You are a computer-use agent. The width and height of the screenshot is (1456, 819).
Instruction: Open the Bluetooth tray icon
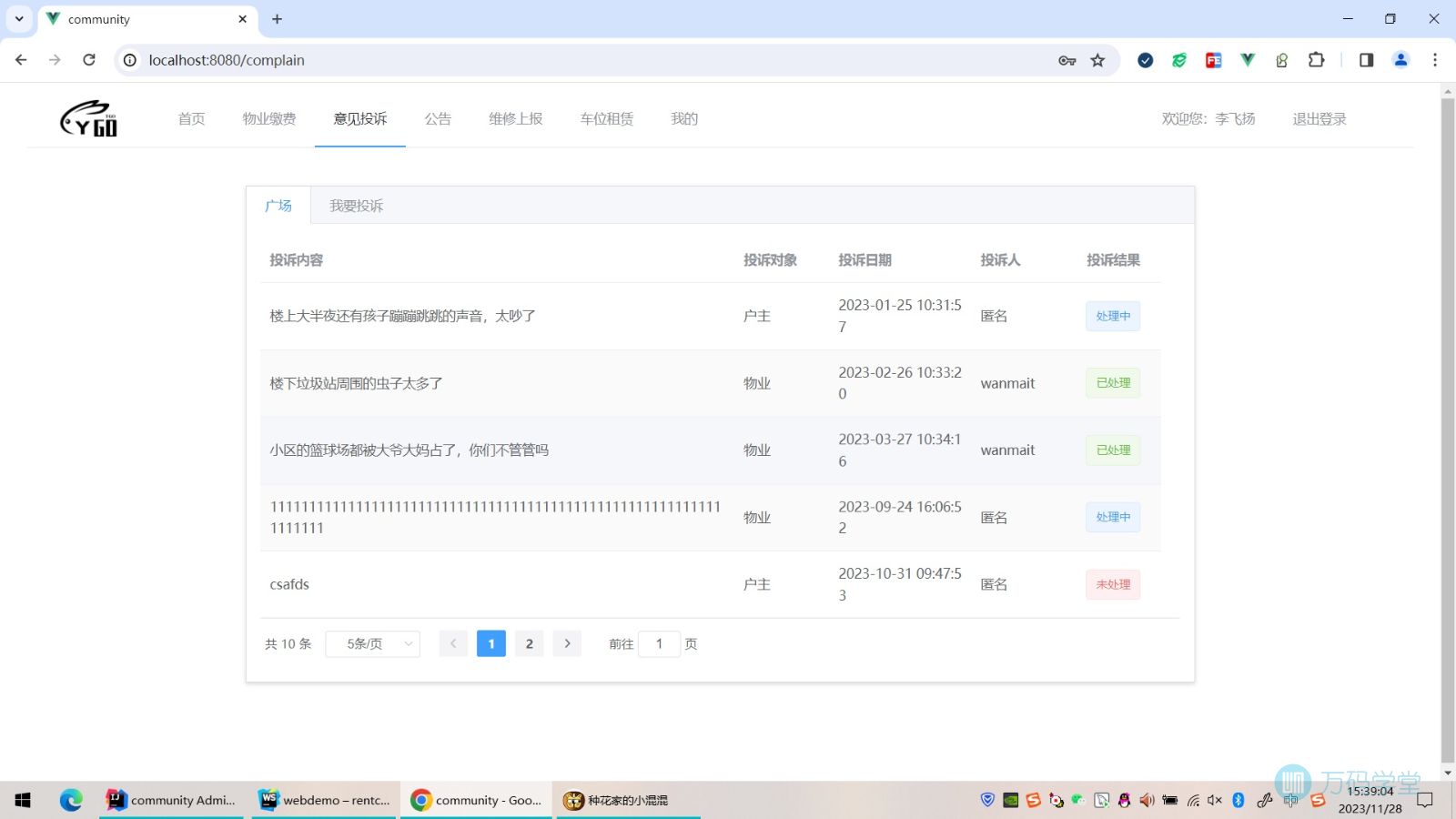coord(1238,800)
